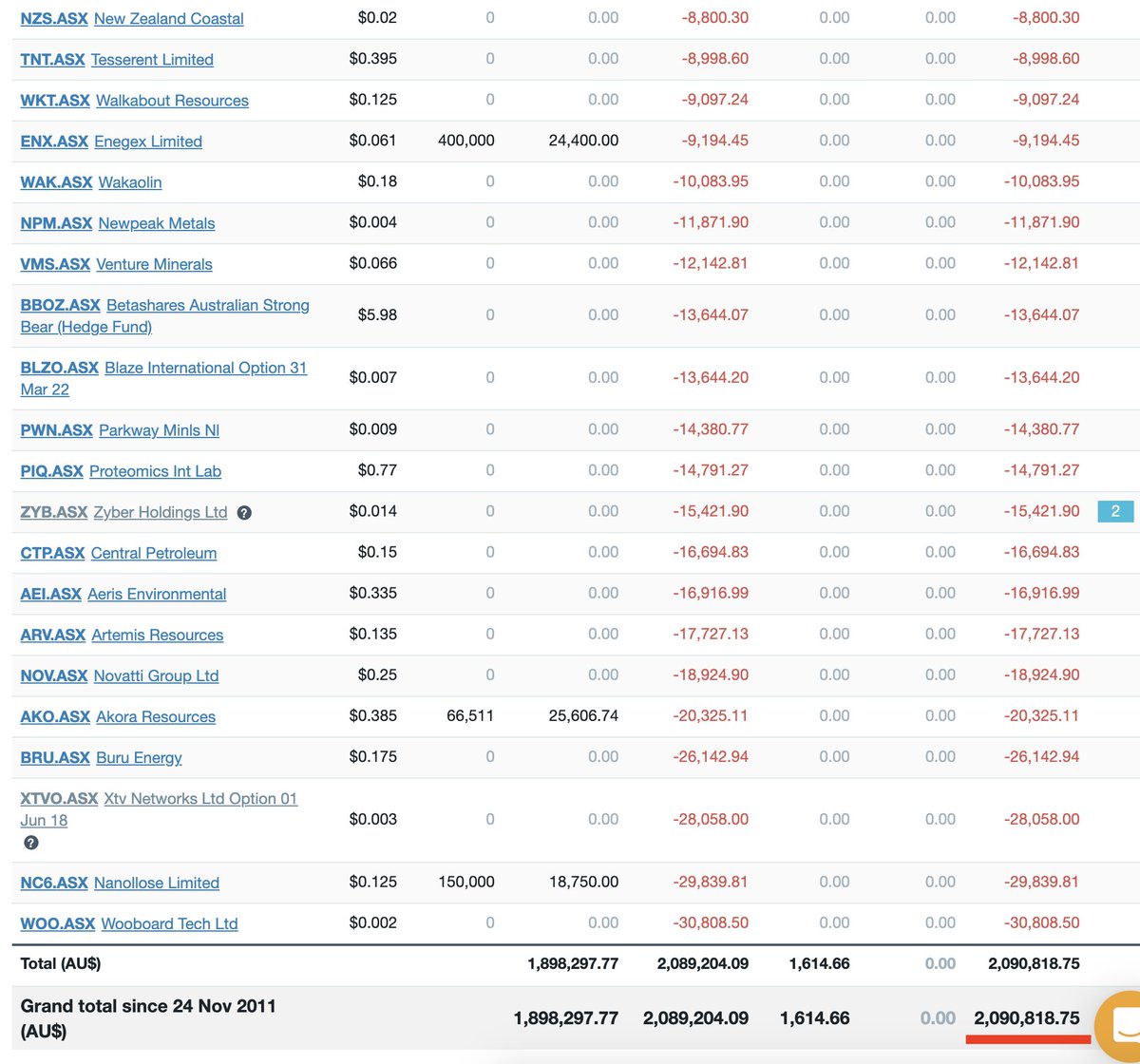Image resolution: width=1140 pixels, height=1064 pixels.
Task: Open AKO.ASX Akora Resources holding
Action: pos(118,715)
